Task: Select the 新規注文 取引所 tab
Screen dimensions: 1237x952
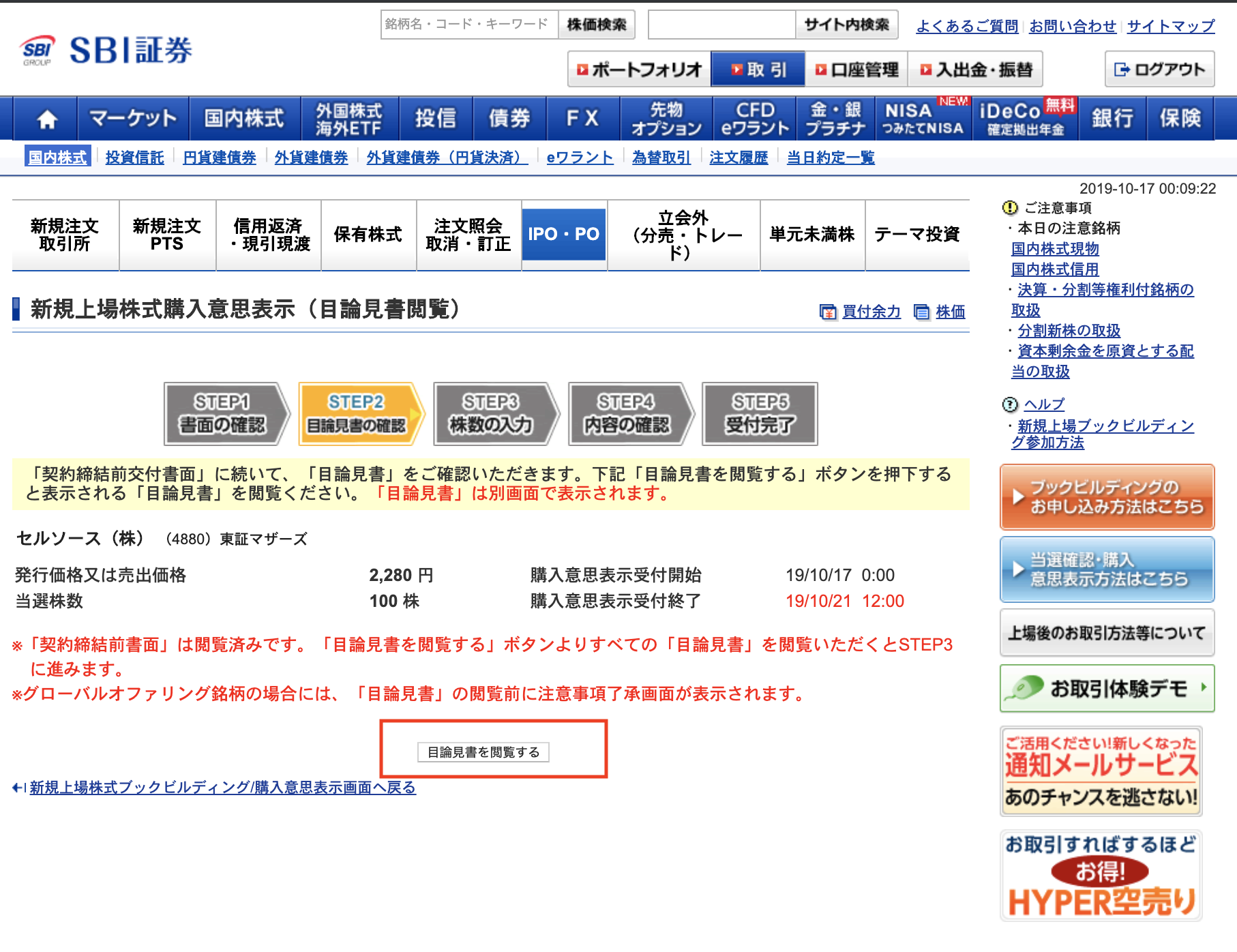Action: [x=65, y=235]
